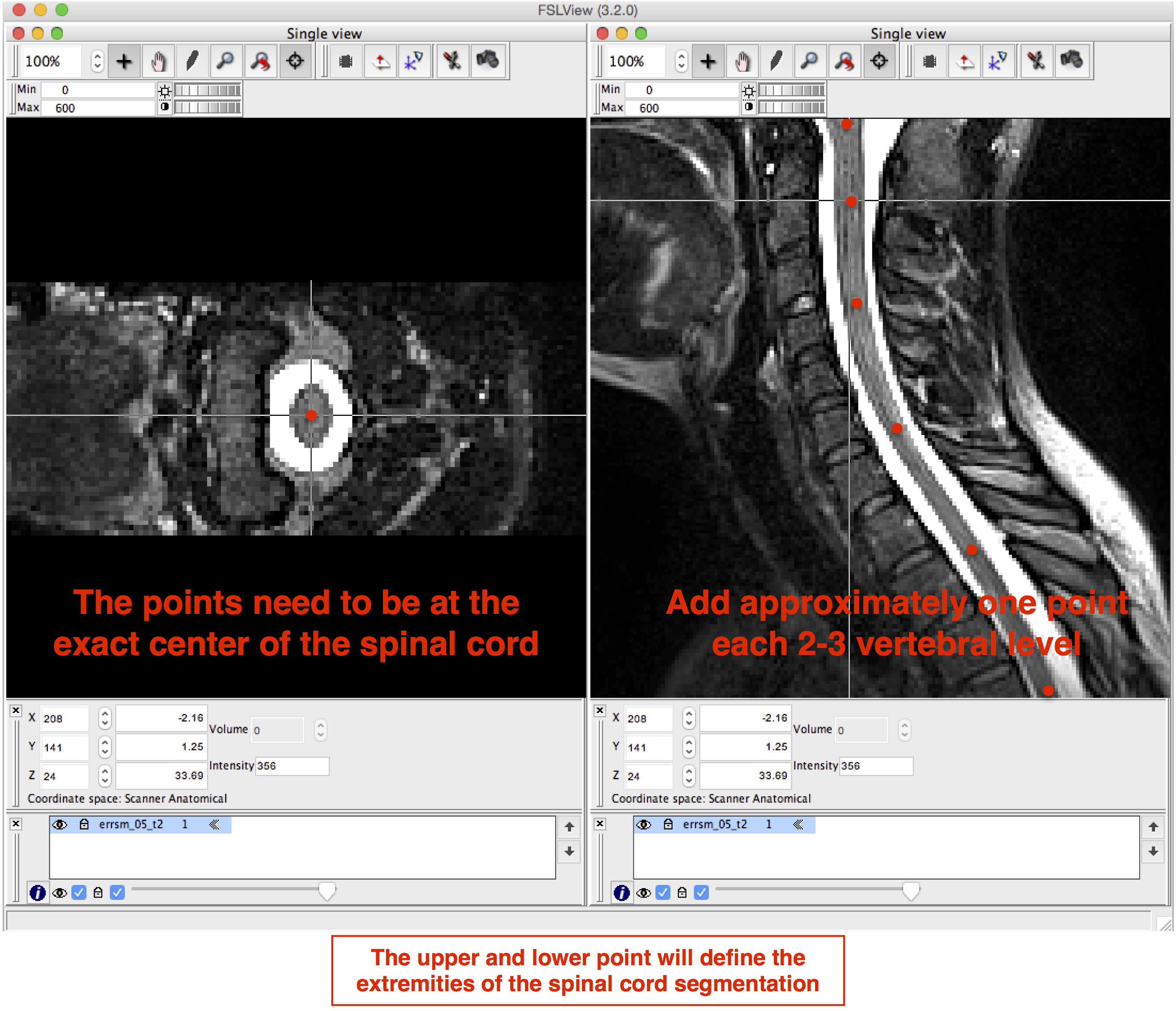Toggle visibility checkbox in right view layer panel
This screenshot has height=1011, width=1176.
click(x=662, y=892)
